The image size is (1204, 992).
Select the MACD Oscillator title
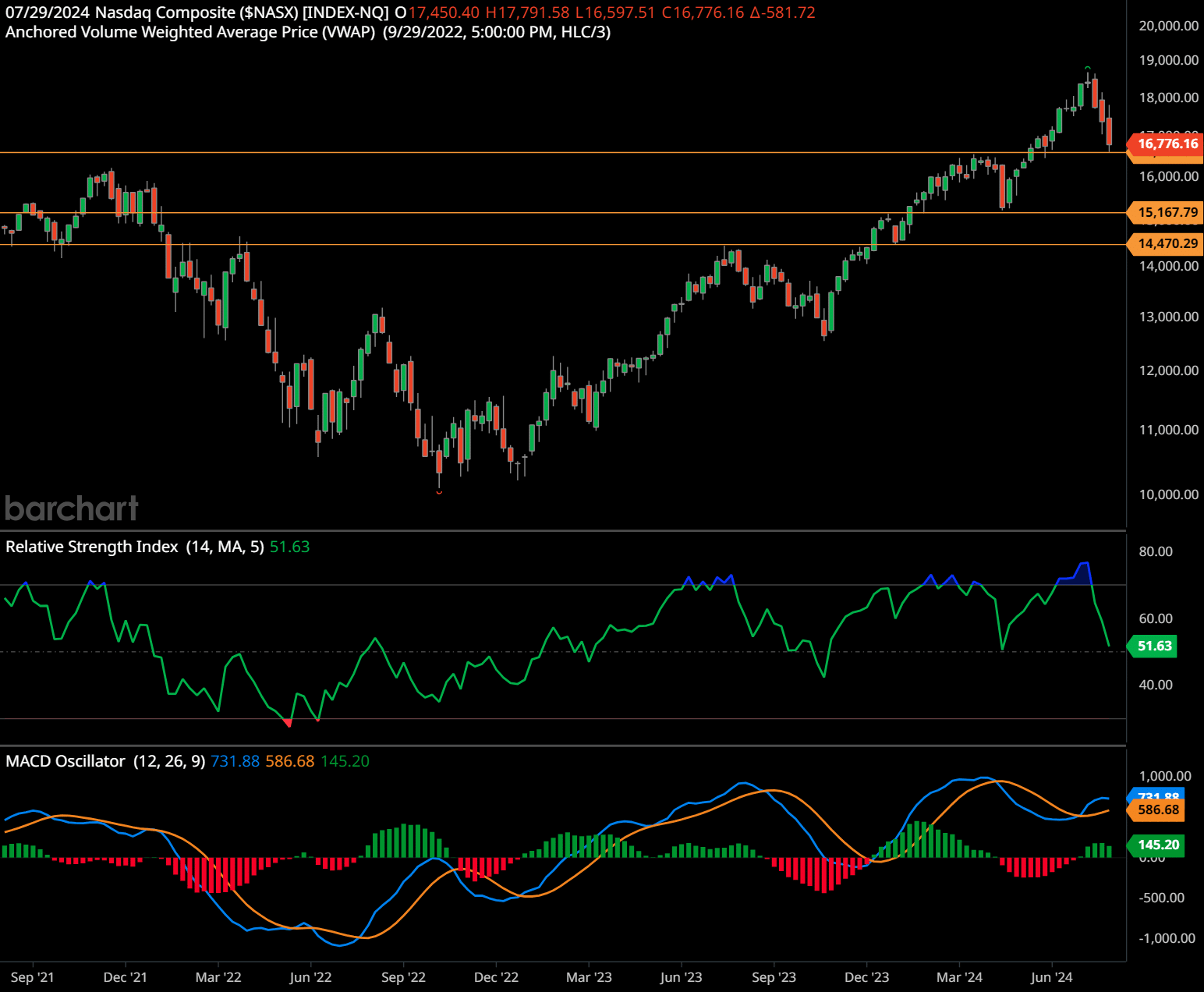[x=66, y=761]
